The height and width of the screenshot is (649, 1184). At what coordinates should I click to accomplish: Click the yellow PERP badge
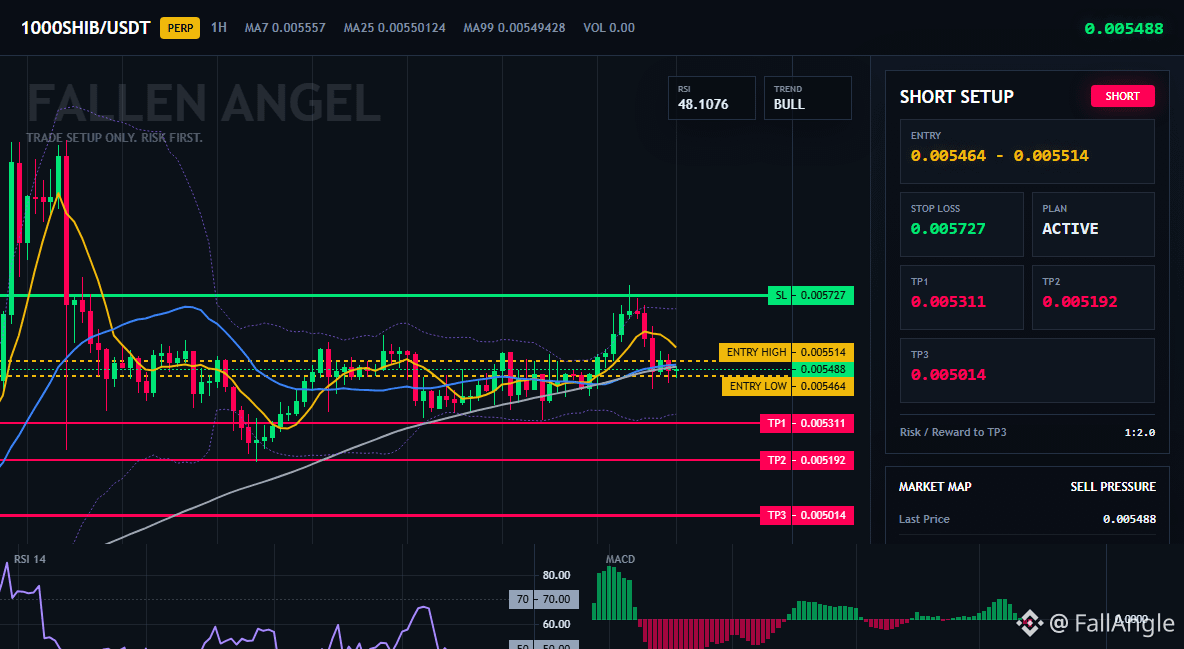[180, 28]
